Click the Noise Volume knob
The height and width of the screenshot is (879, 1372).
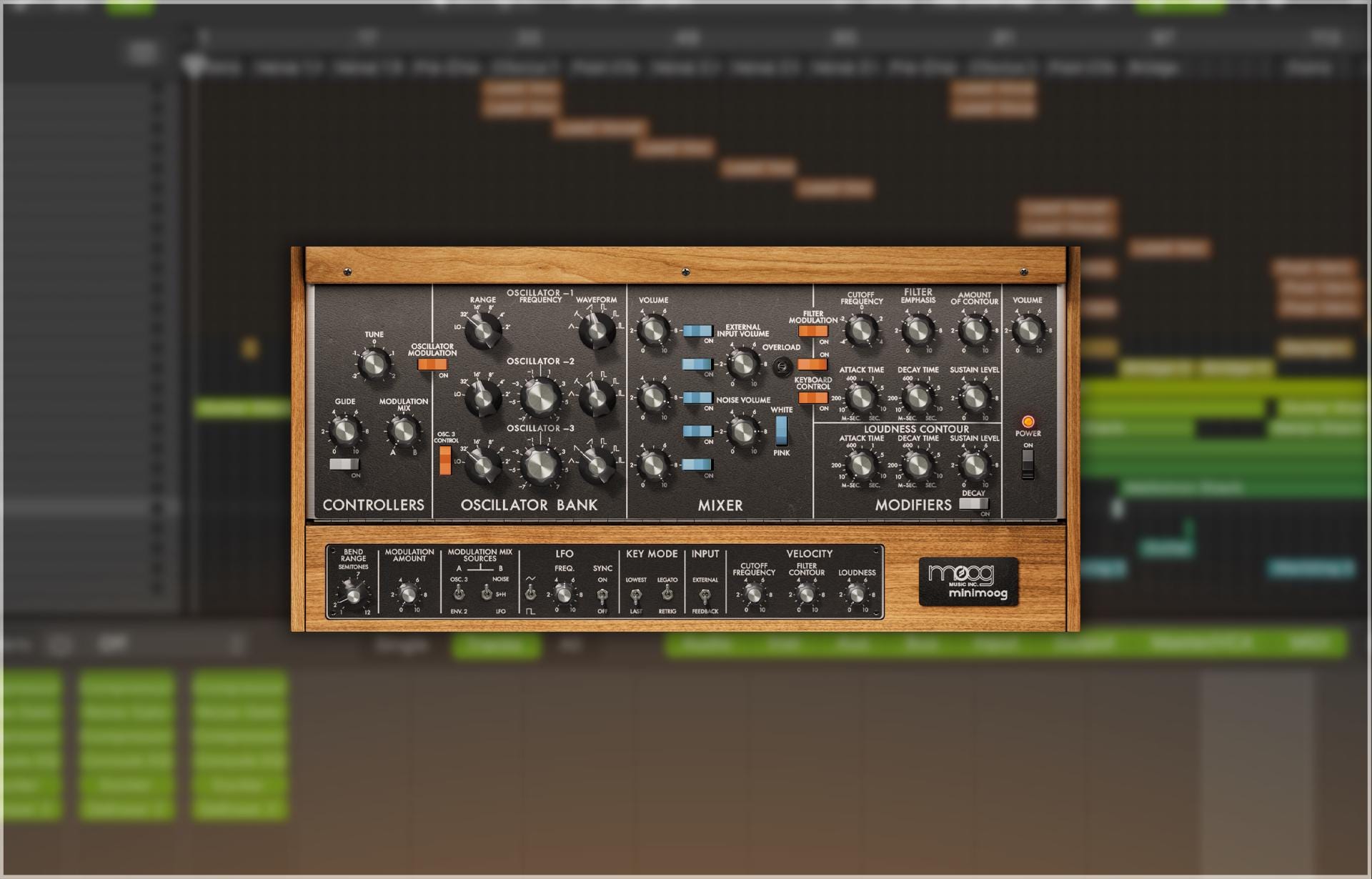click(x=743, y=431)
